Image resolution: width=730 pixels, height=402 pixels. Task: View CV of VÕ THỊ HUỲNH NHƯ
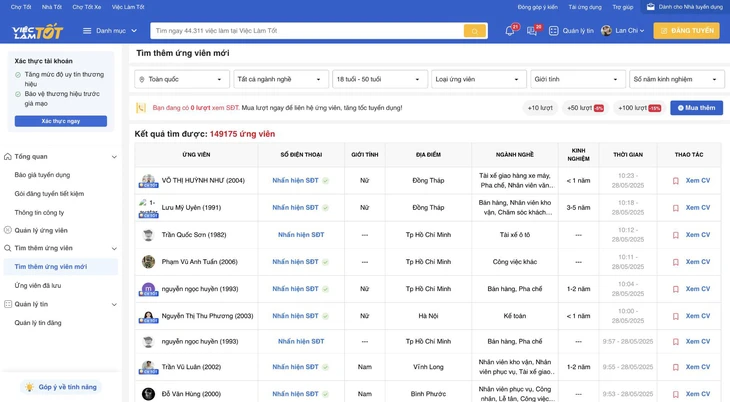click(x=697, y=181)
